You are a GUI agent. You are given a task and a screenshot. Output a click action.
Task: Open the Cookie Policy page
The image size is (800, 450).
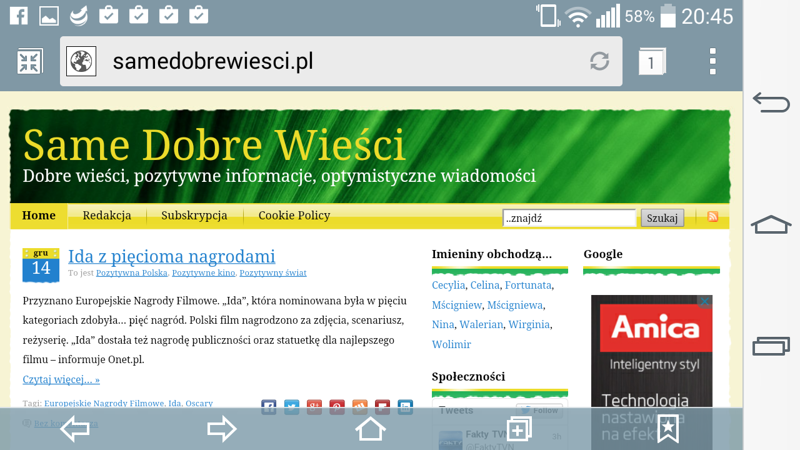tap(294, 216)
